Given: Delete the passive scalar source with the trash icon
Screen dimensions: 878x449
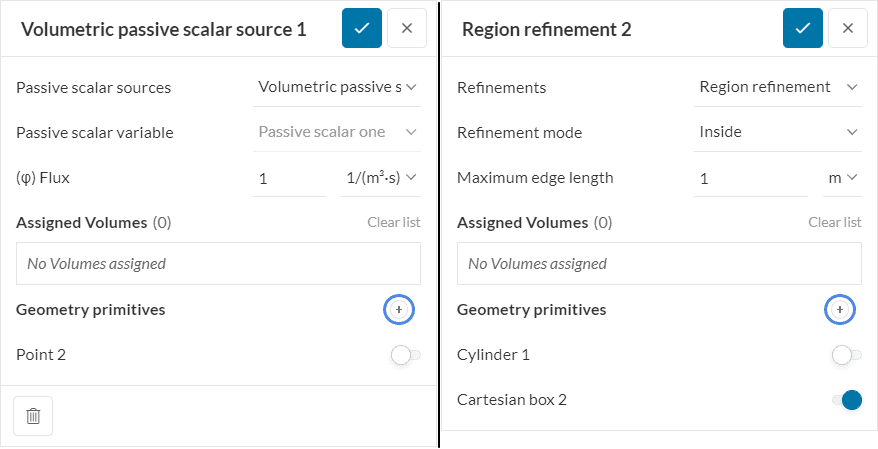Looking at the screenshot, I should pyautogui.click(x=33, y=415).
